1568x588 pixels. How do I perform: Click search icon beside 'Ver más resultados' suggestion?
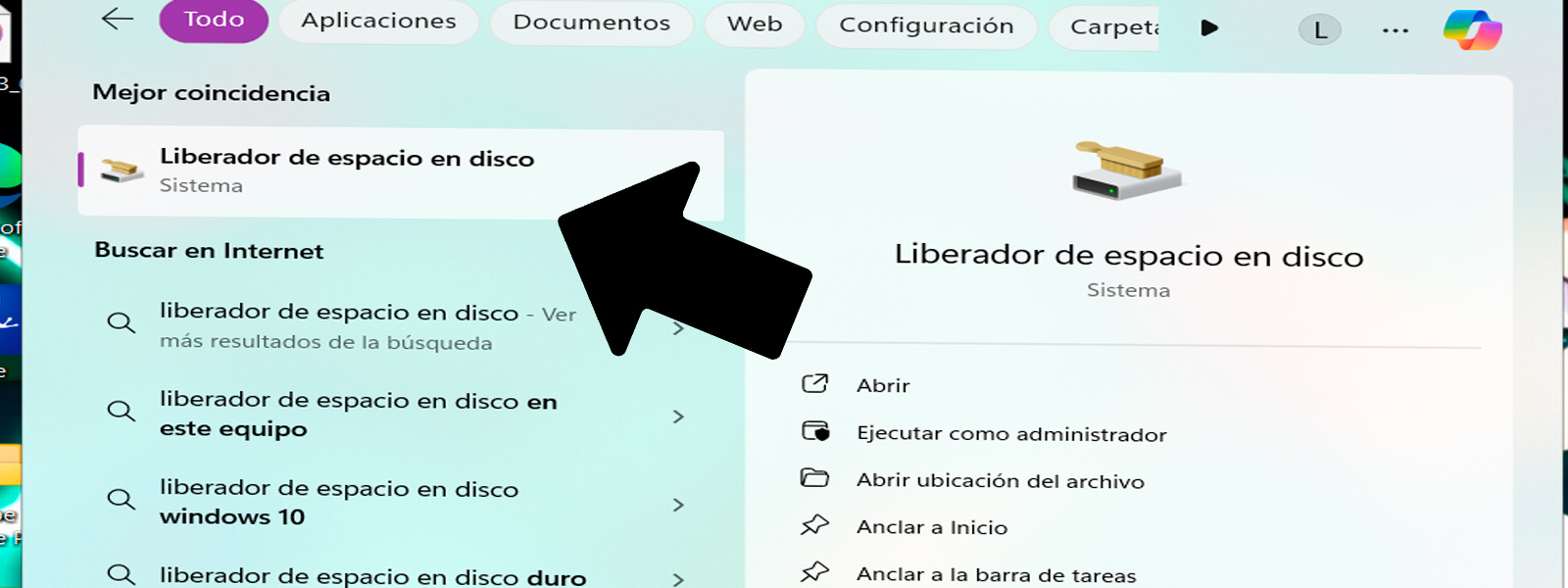click(122, 321)
